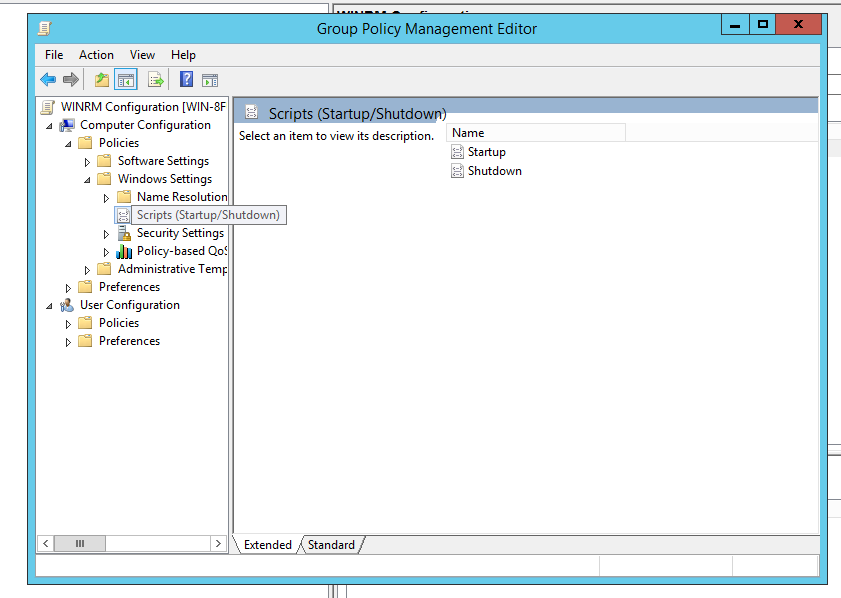Click the Scripts header icon in details pane
The width and height of the screenshot is (841, 598).
(x=252, y=112)
